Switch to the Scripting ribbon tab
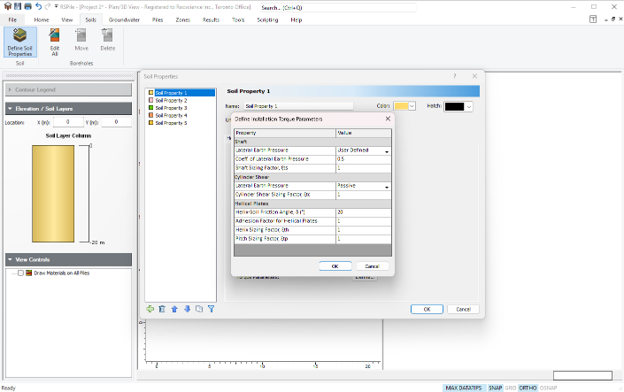Viewport: 624px width, 392px height. 267,20
